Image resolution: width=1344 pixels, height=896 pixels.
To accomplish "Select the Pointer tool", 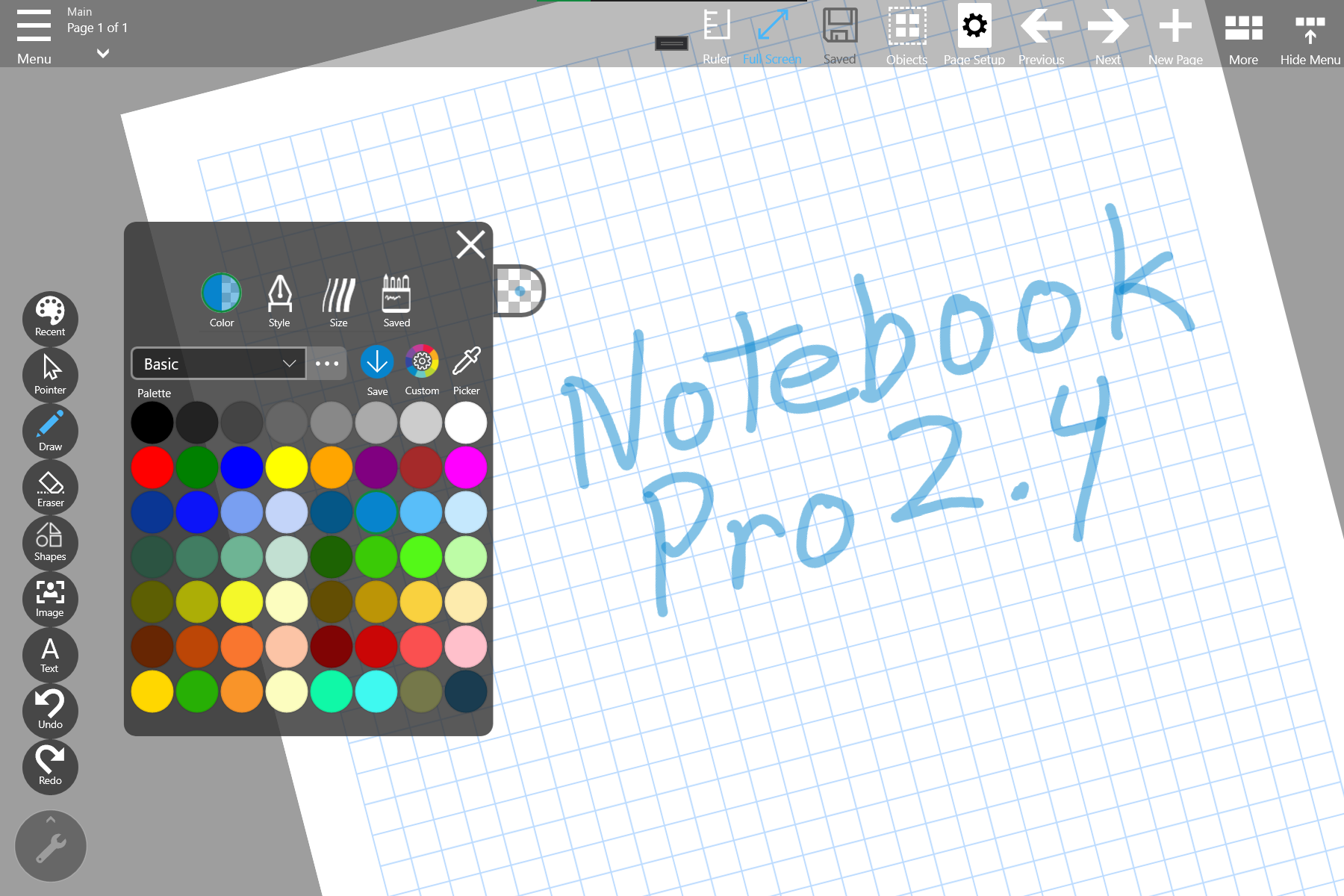I will (50, 374).
